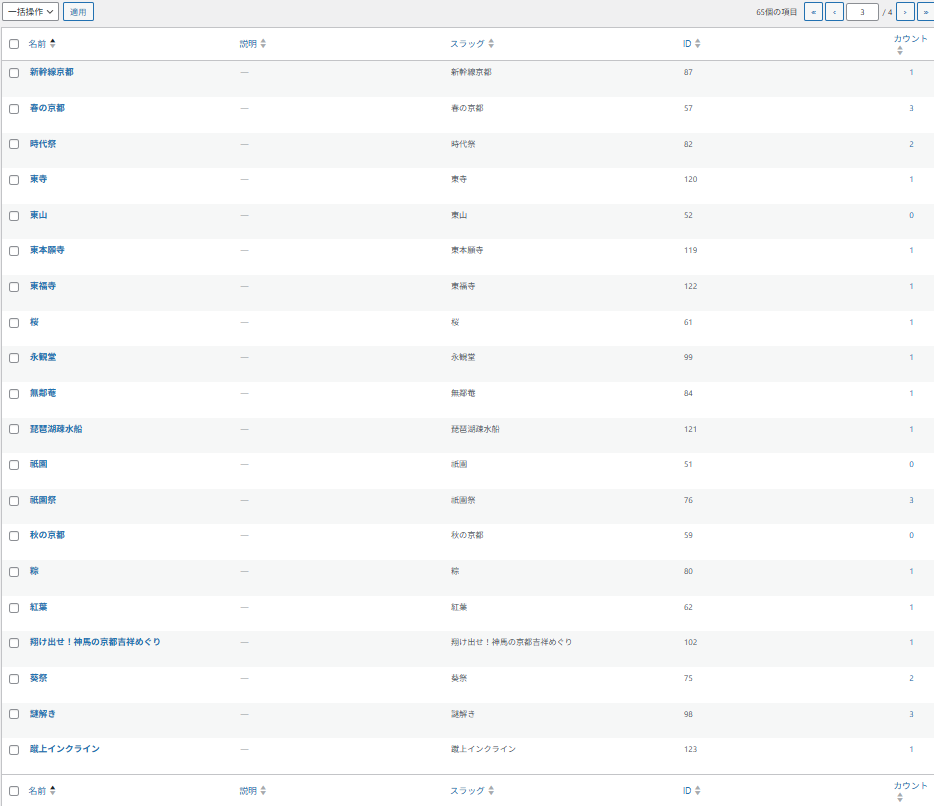Click the 説明 column sort arrows
934x806 pixels.
(x=263, y=44)
